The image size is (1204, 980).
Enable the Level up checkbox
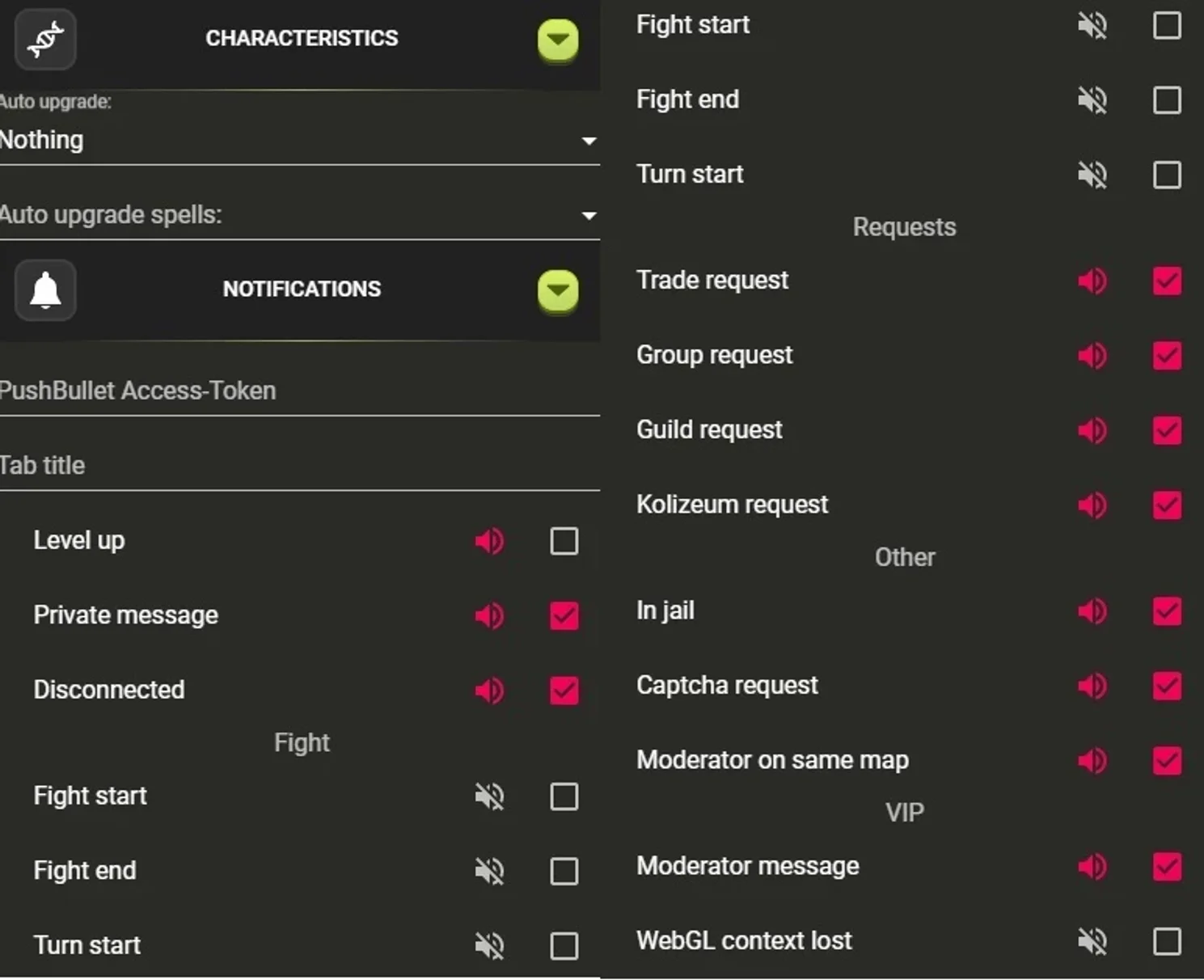564,541
